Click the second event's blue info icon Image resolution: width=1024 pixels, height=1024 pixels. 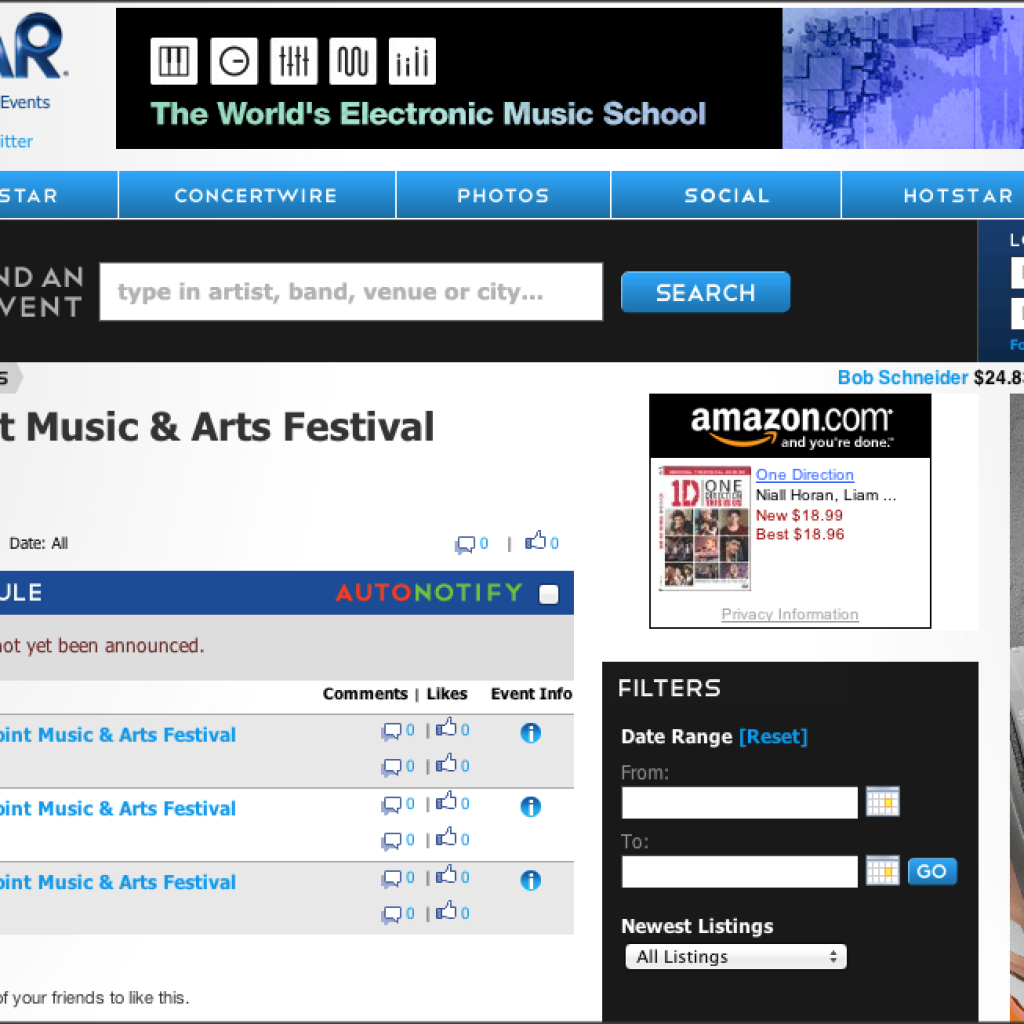531,807
